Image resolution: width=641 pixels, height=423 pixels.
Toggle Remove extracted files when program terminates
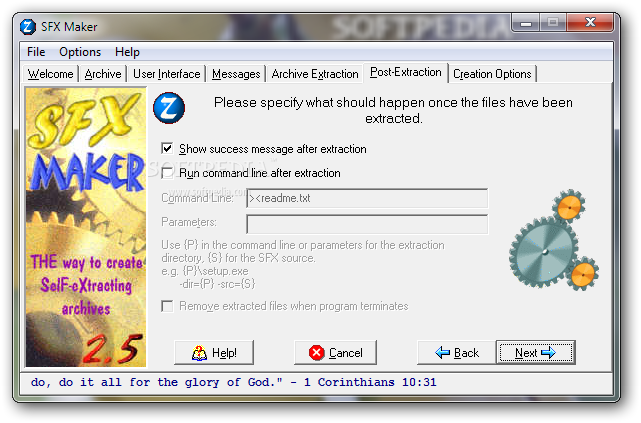167,306
